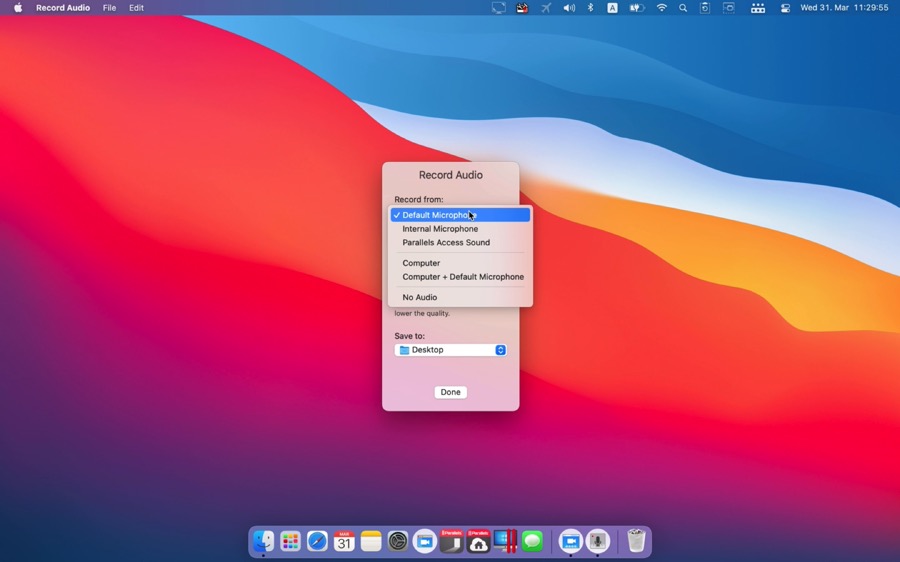Click the volume icon in menu bar
The width and height of the screenshot is (900, 562).
tap(569, 8)
